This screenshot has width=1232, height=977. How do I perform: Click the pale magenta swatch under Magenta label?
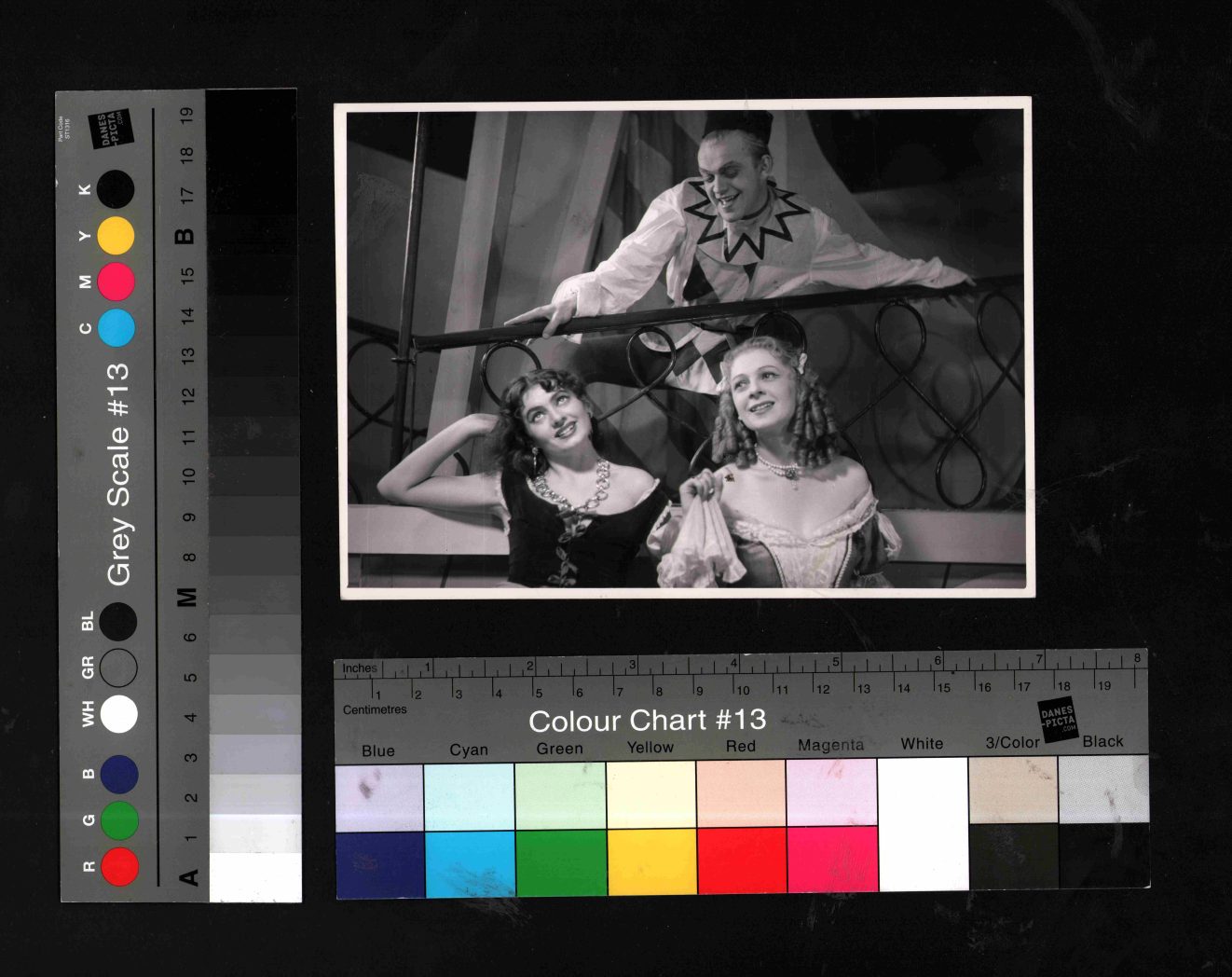[x=831, y=791]
